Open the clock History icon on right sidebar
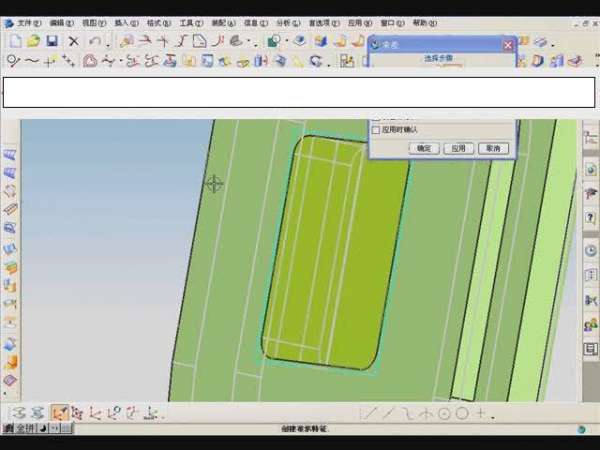Viewport: 600px width, 450px height. click(x=590, y=250)
